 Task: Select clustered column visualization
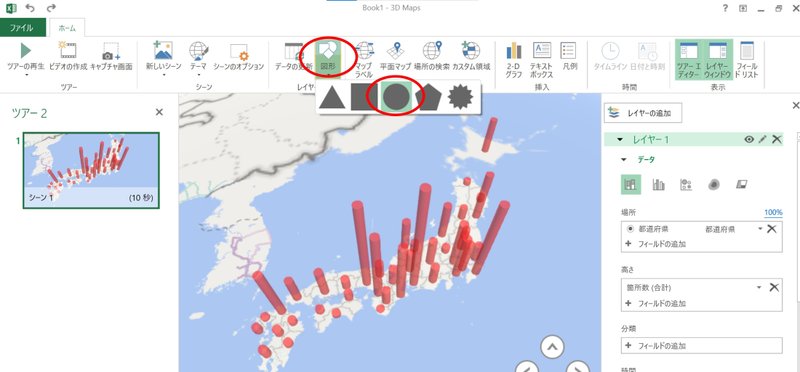pos(659,184)
